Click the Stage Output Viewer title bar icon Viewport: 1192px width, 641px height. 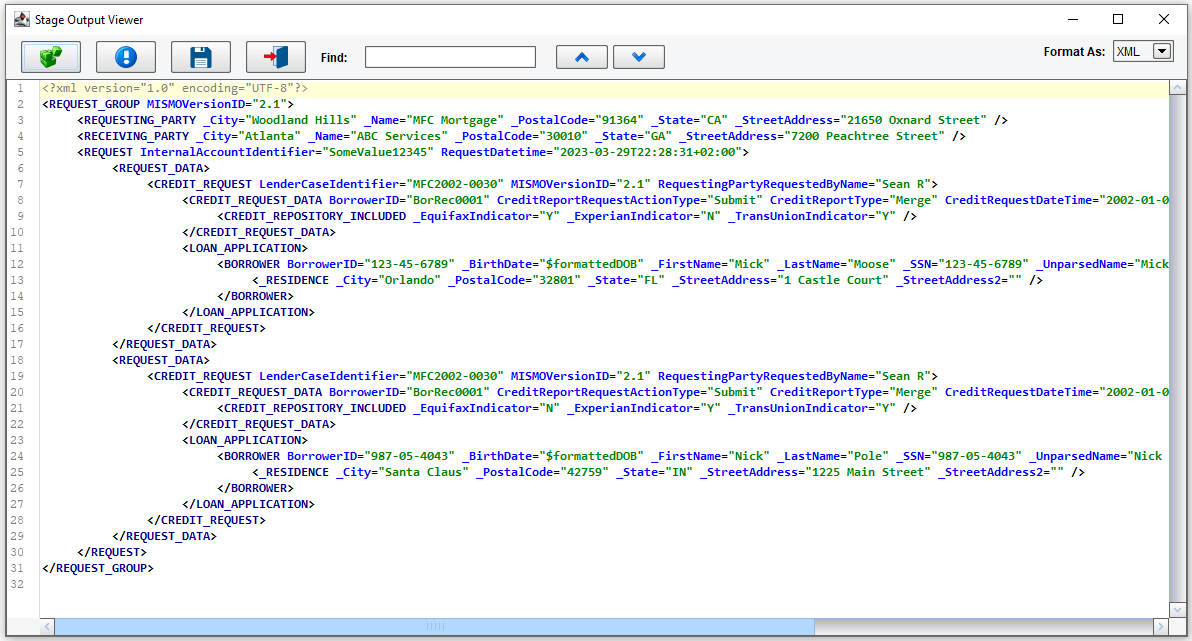tap(20, 19)
